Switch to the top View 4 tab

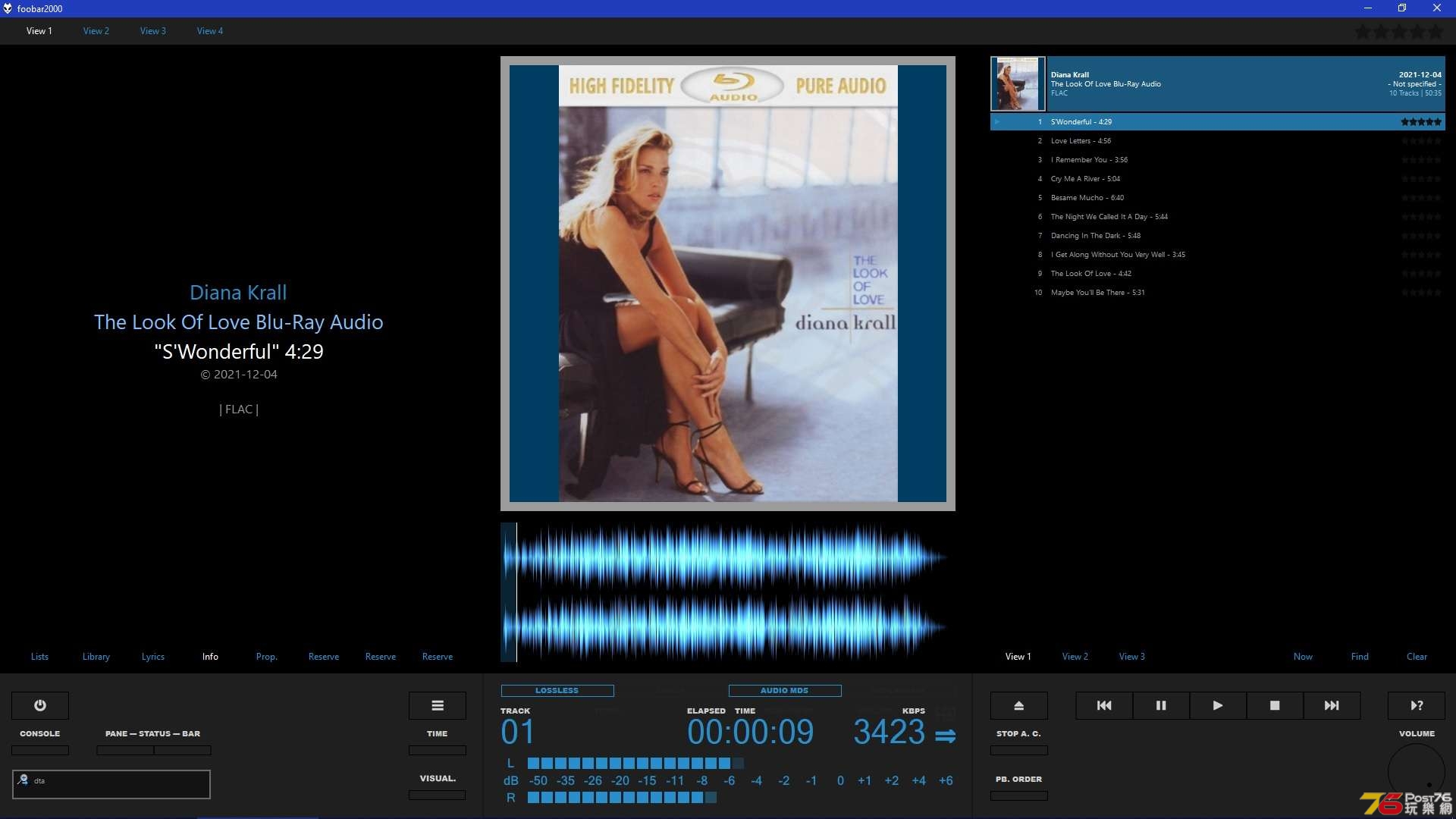pyautogui.click(x=210, y=31)
